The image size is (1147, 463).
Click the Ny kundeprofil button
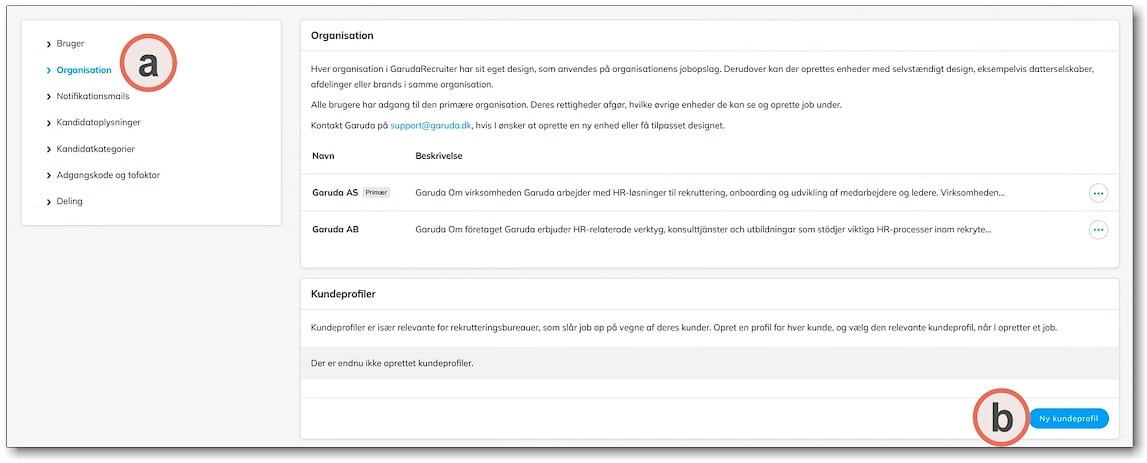tap(1069, 418)
